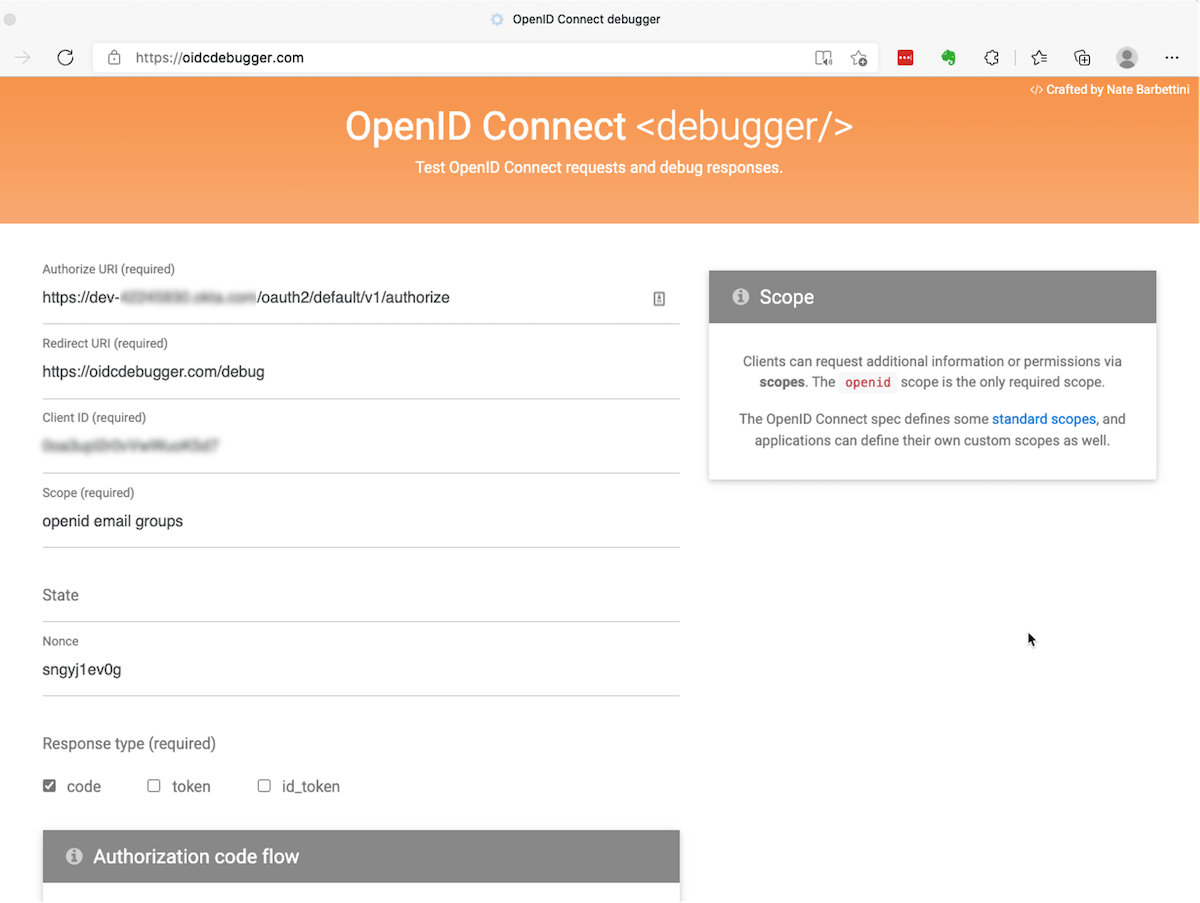Viewport: 1200px width, 903px height.
Task: Open the Extensions puzzle piece icon
Action: click(991, 58)
